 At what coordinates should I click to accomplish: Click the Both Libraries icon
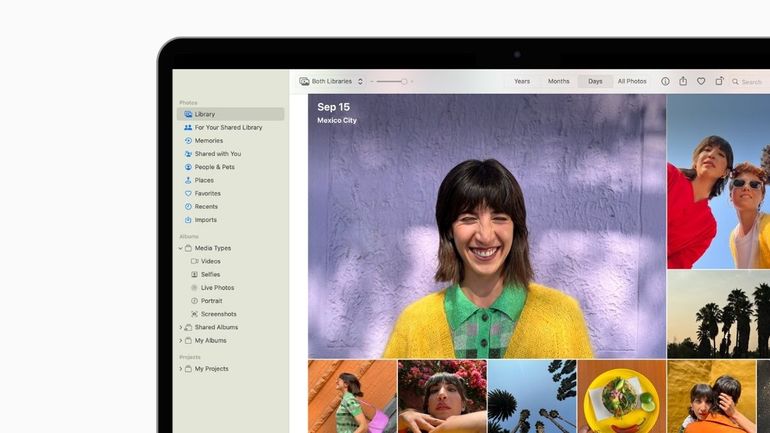(x=304, y=81)
